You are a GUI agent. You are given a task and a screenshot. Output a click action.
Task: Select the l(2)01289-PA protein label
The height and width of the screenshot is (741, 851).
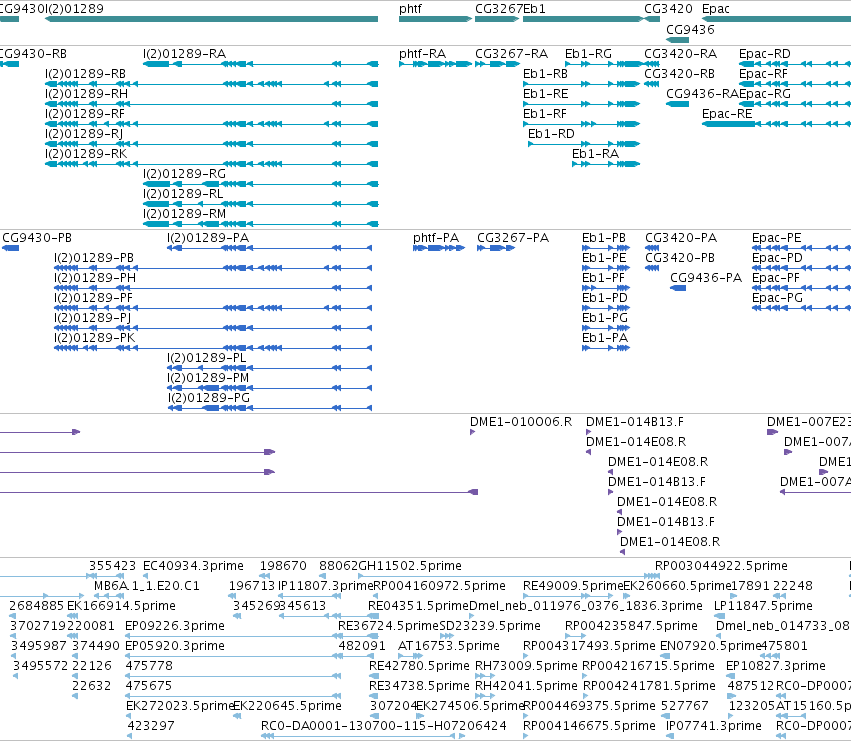208,238
